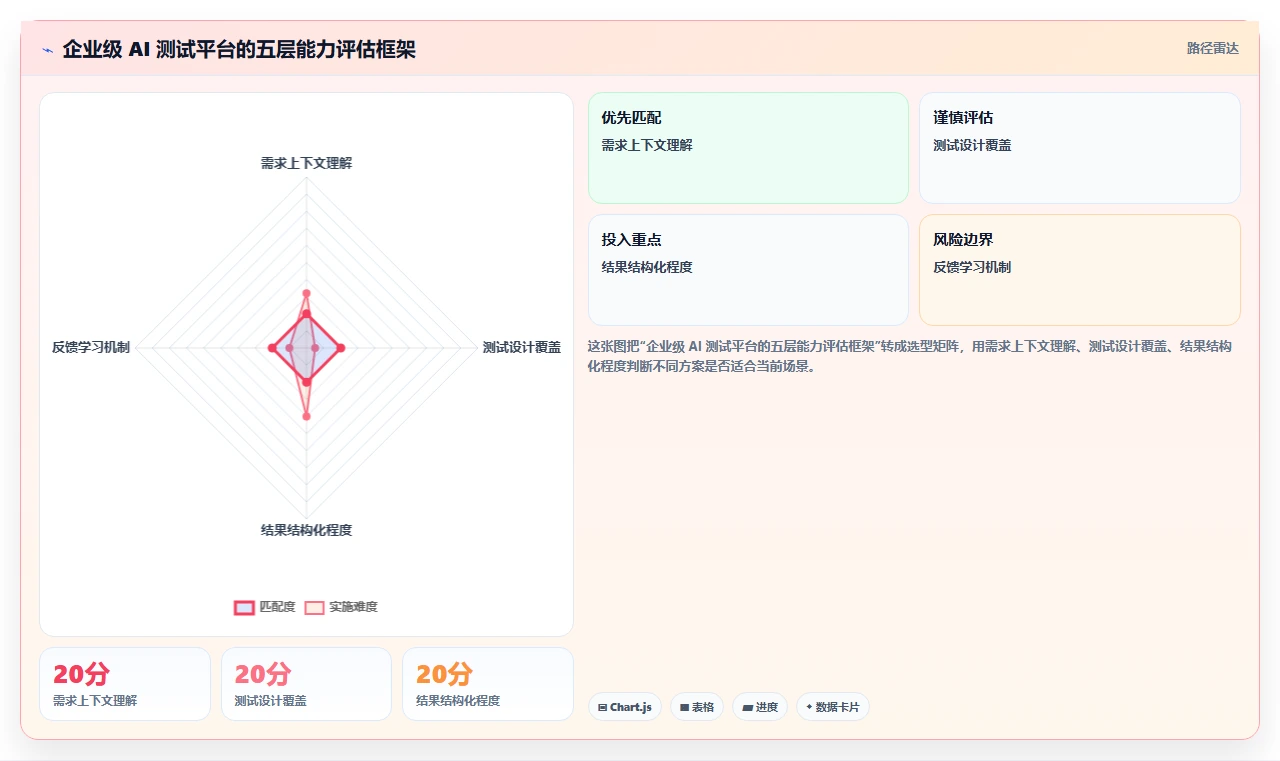Click the 进度 tag

(x=760, y=707)
